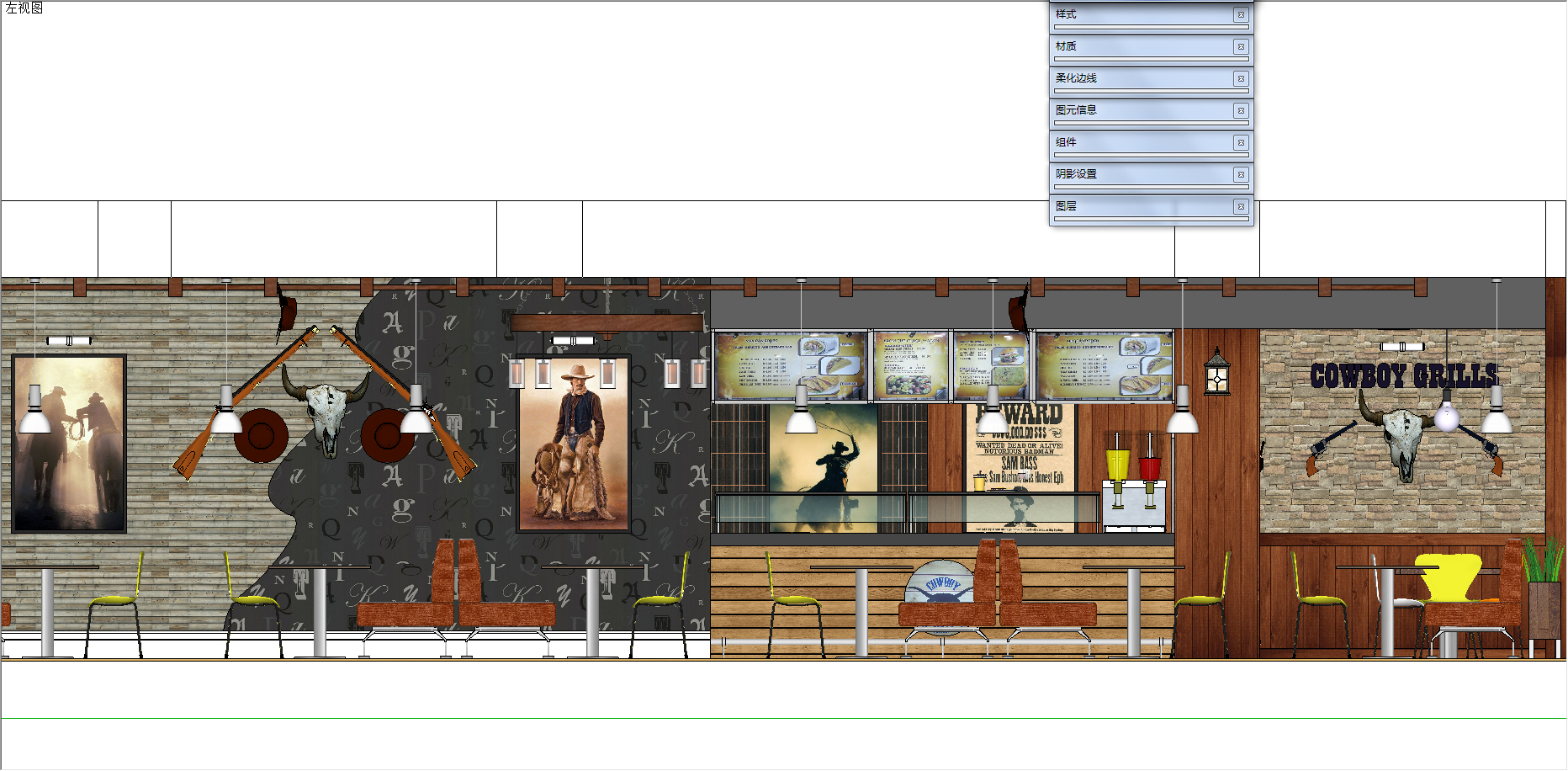
Task: Close the 图元信息 panel with its X icon
Action: [1241, 111]
